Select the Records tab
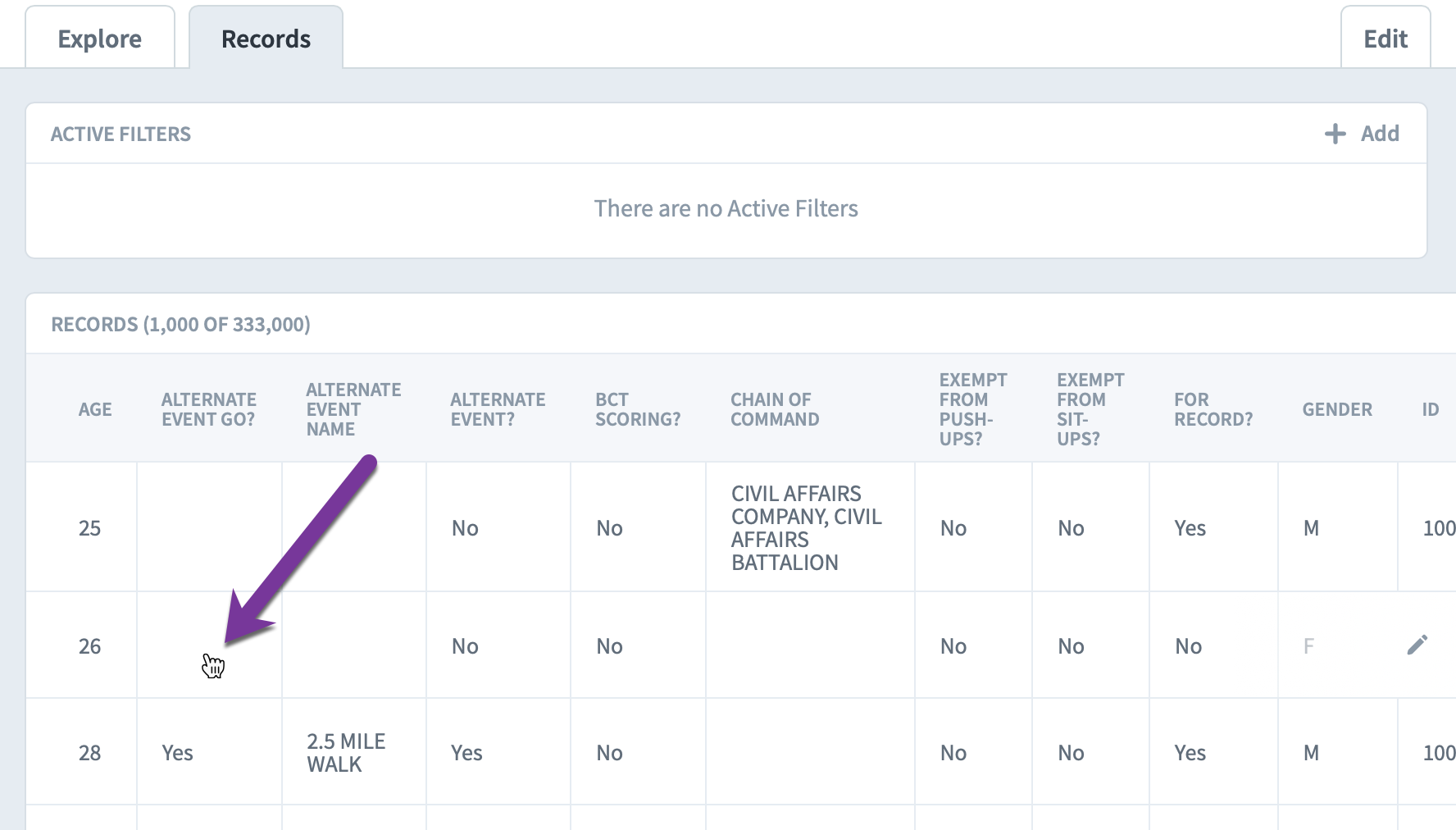 click(266, 39)
